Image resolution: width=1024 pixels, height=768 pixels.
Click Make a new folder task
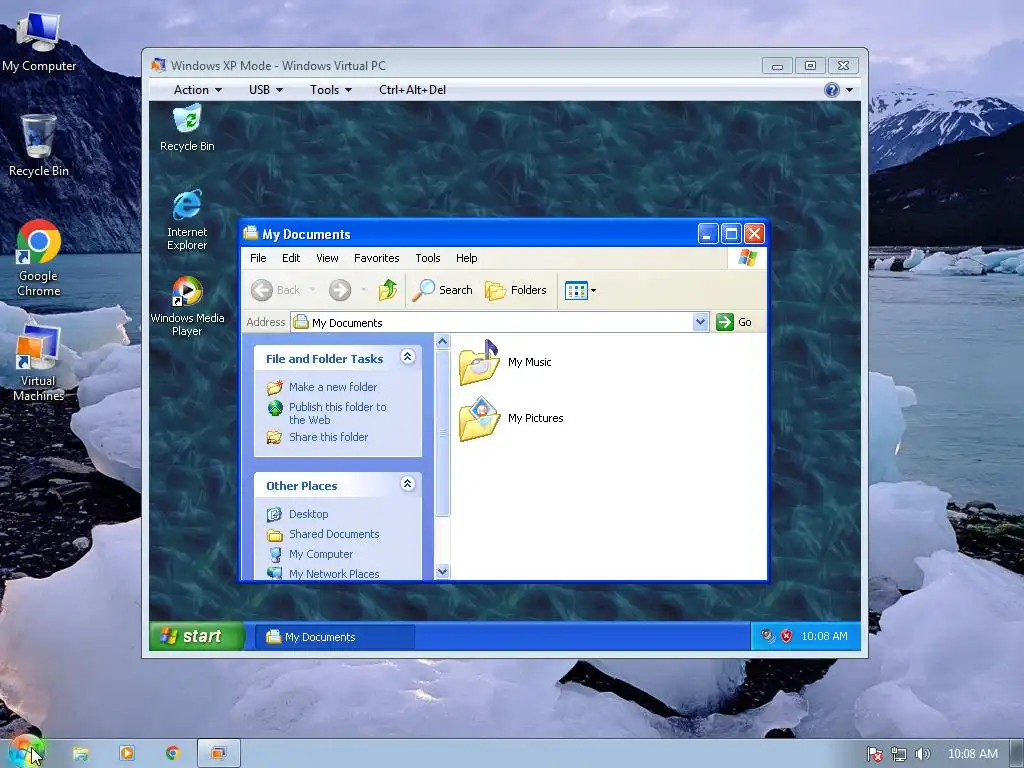click(321, 387)
